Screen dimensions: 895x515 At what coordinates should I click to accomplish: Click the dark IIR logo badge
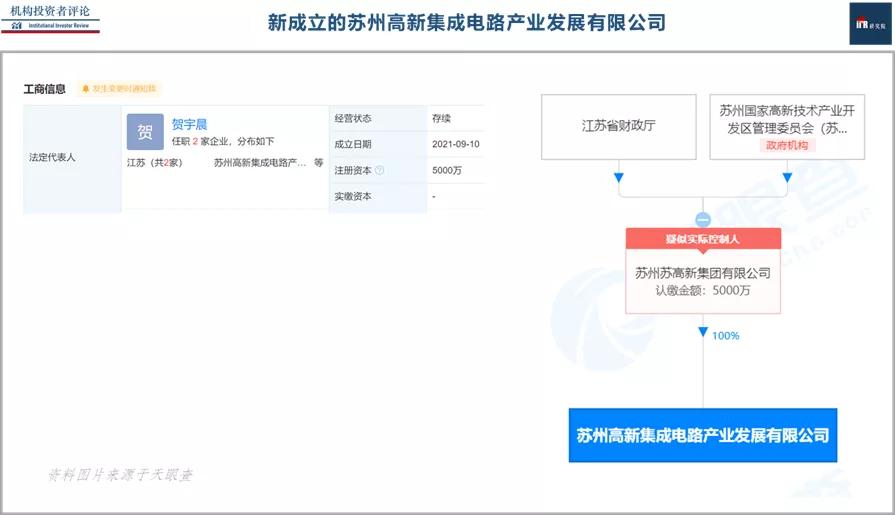tap(870, 23)
